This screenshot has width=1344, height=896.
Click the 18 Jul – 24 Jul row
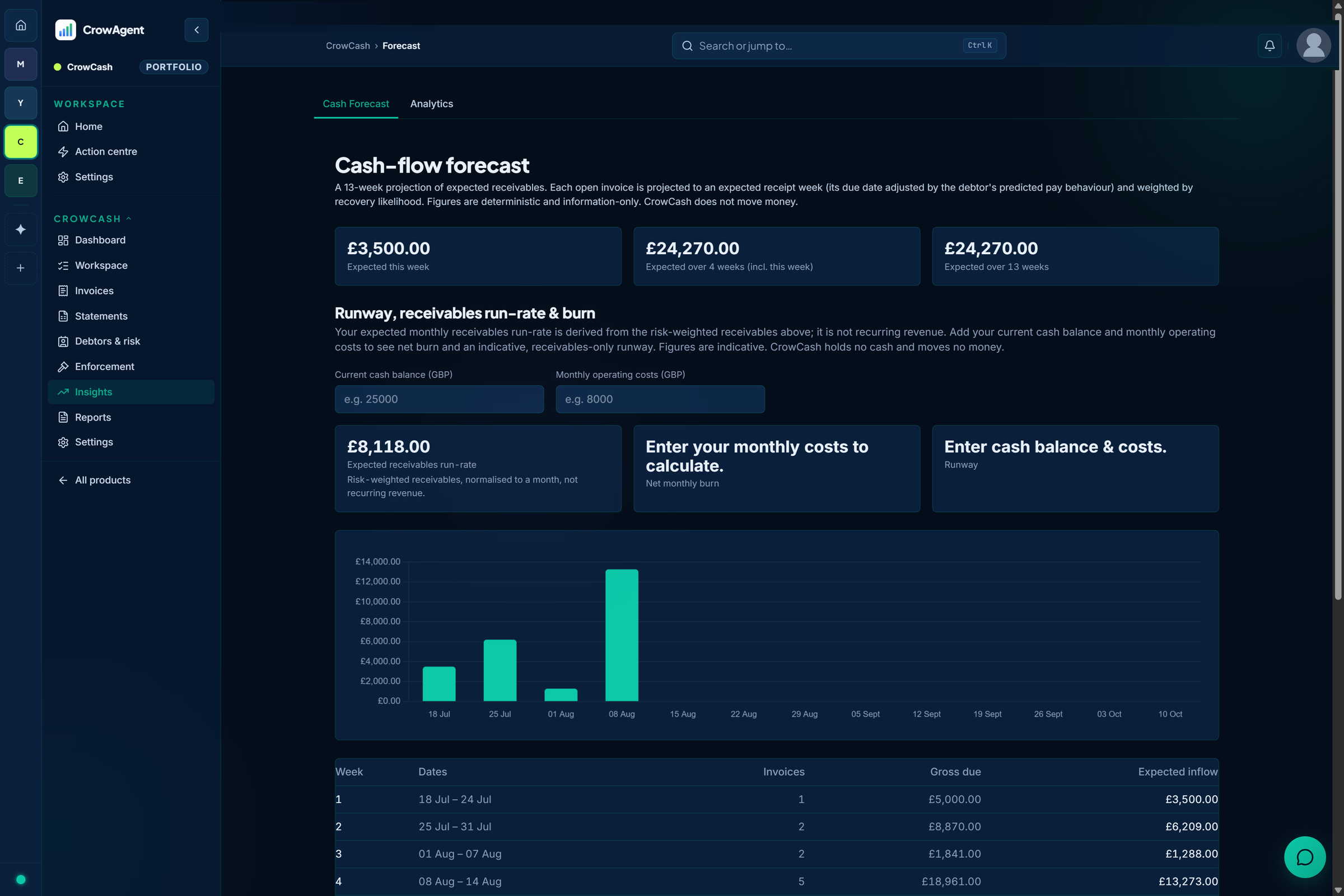click(x=777, y=800)
